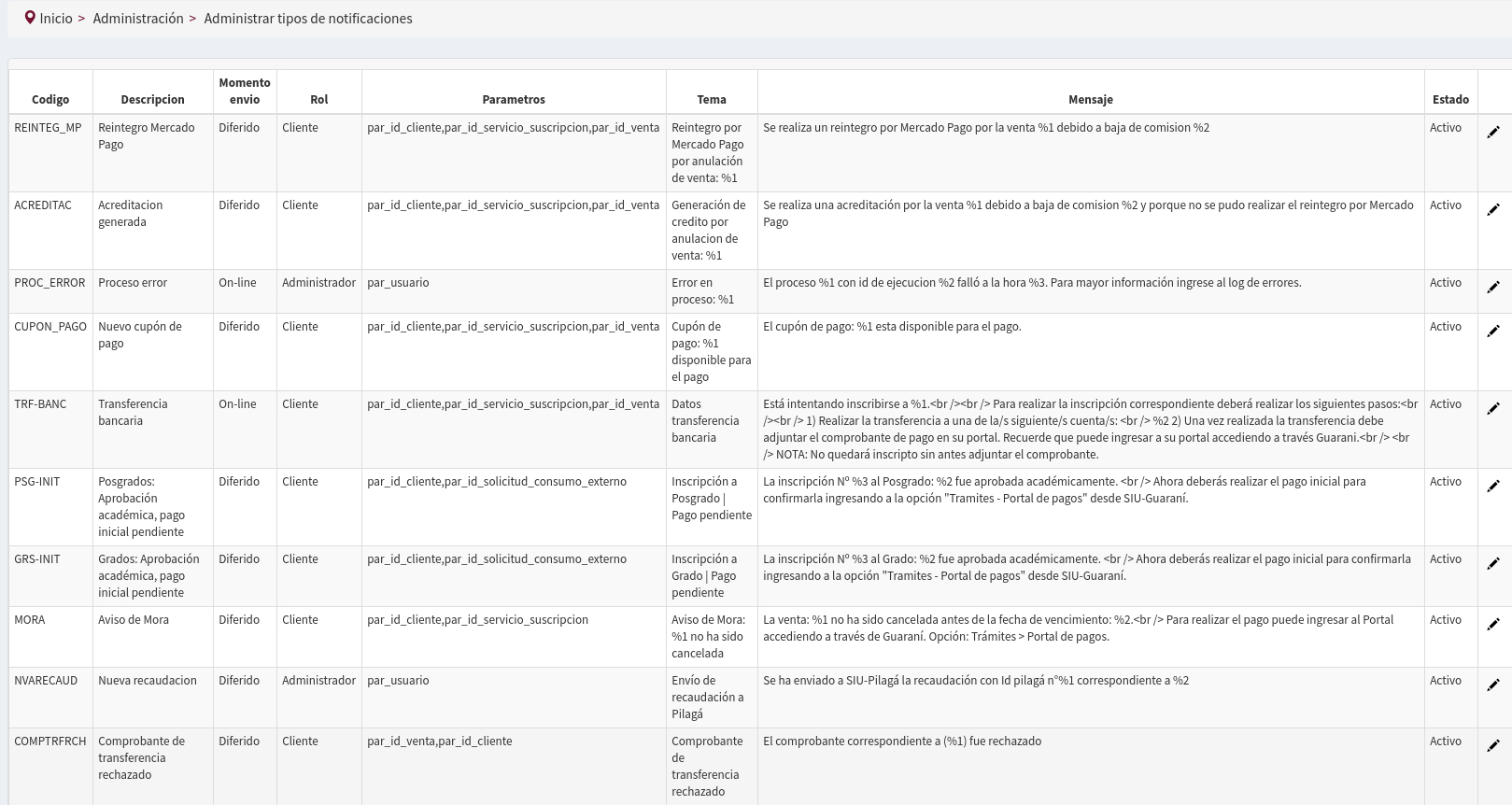The height and width of the screenshot is (805, 1512).
Task: Click tema 'Envío de recaudación a Pilagá'
Action: coord(708,697)
